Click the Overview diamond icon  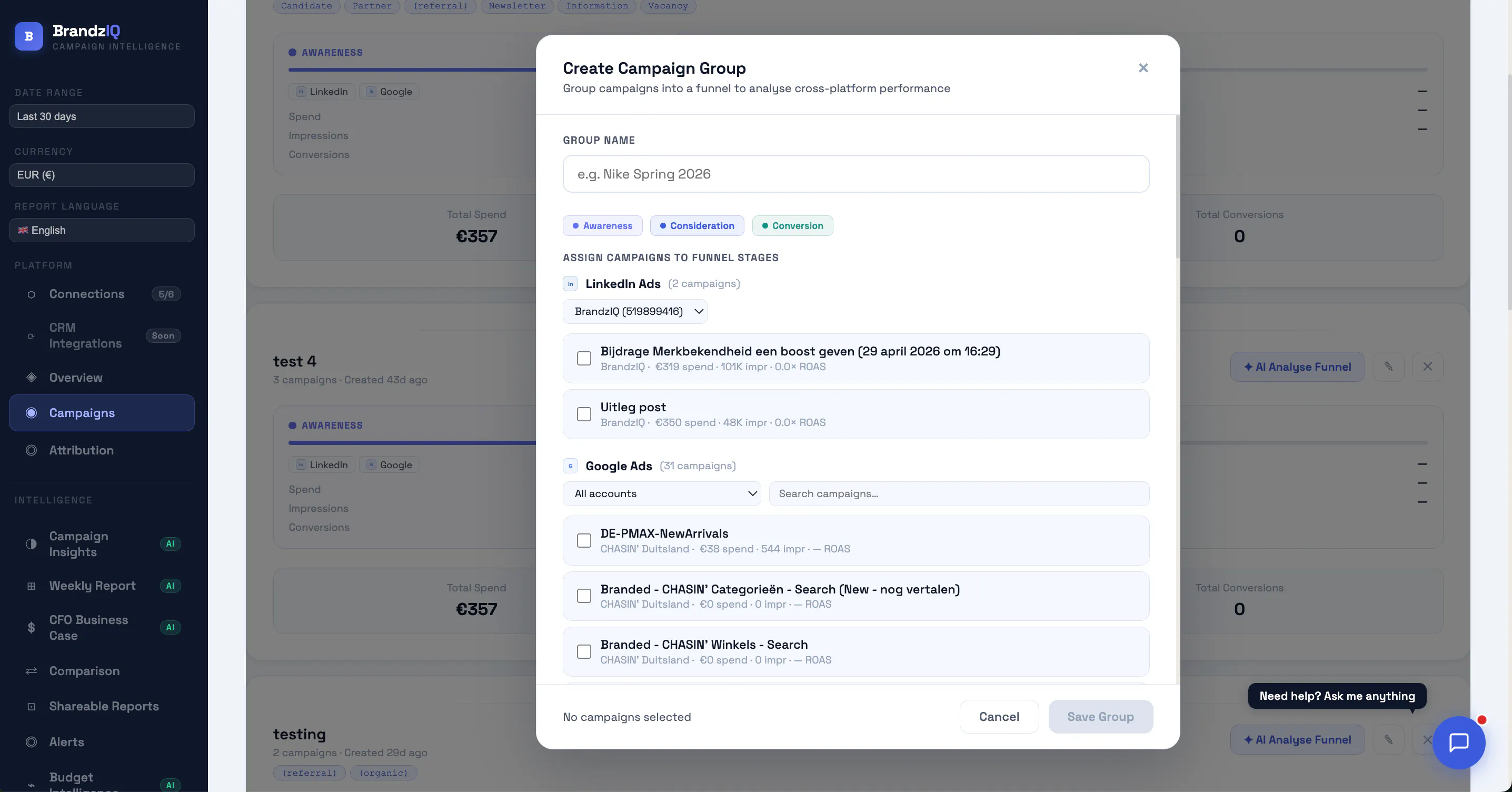pos(31,378)
